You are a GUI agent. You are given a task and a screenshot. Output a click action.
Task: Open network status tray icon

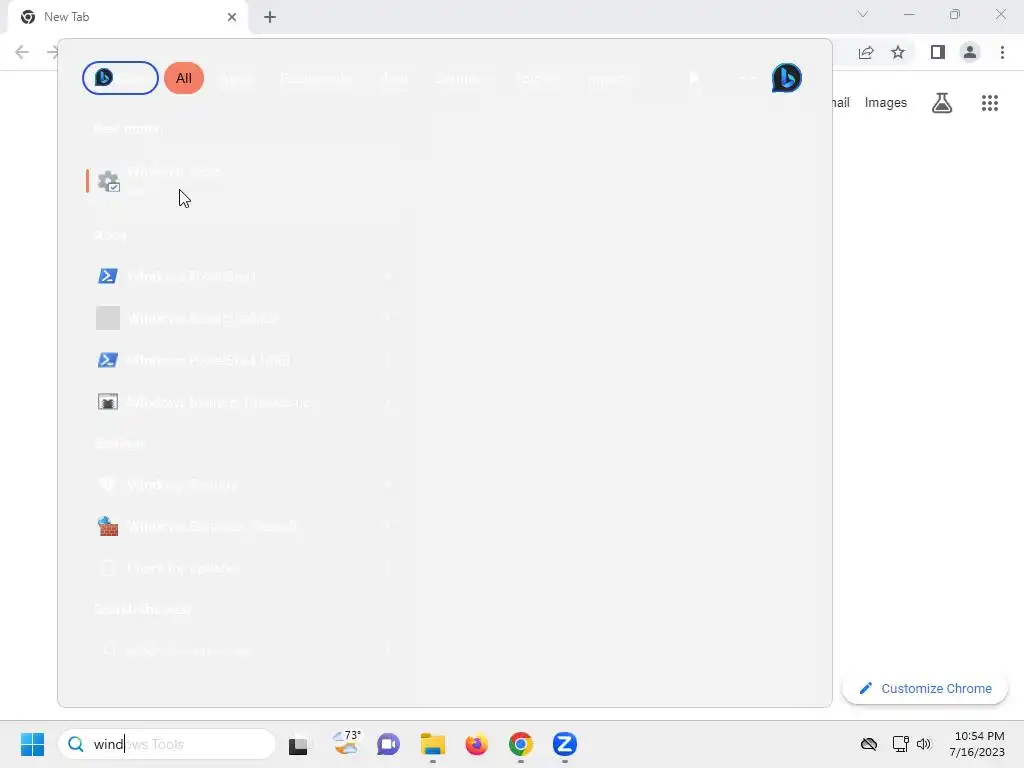coord(901,744)
